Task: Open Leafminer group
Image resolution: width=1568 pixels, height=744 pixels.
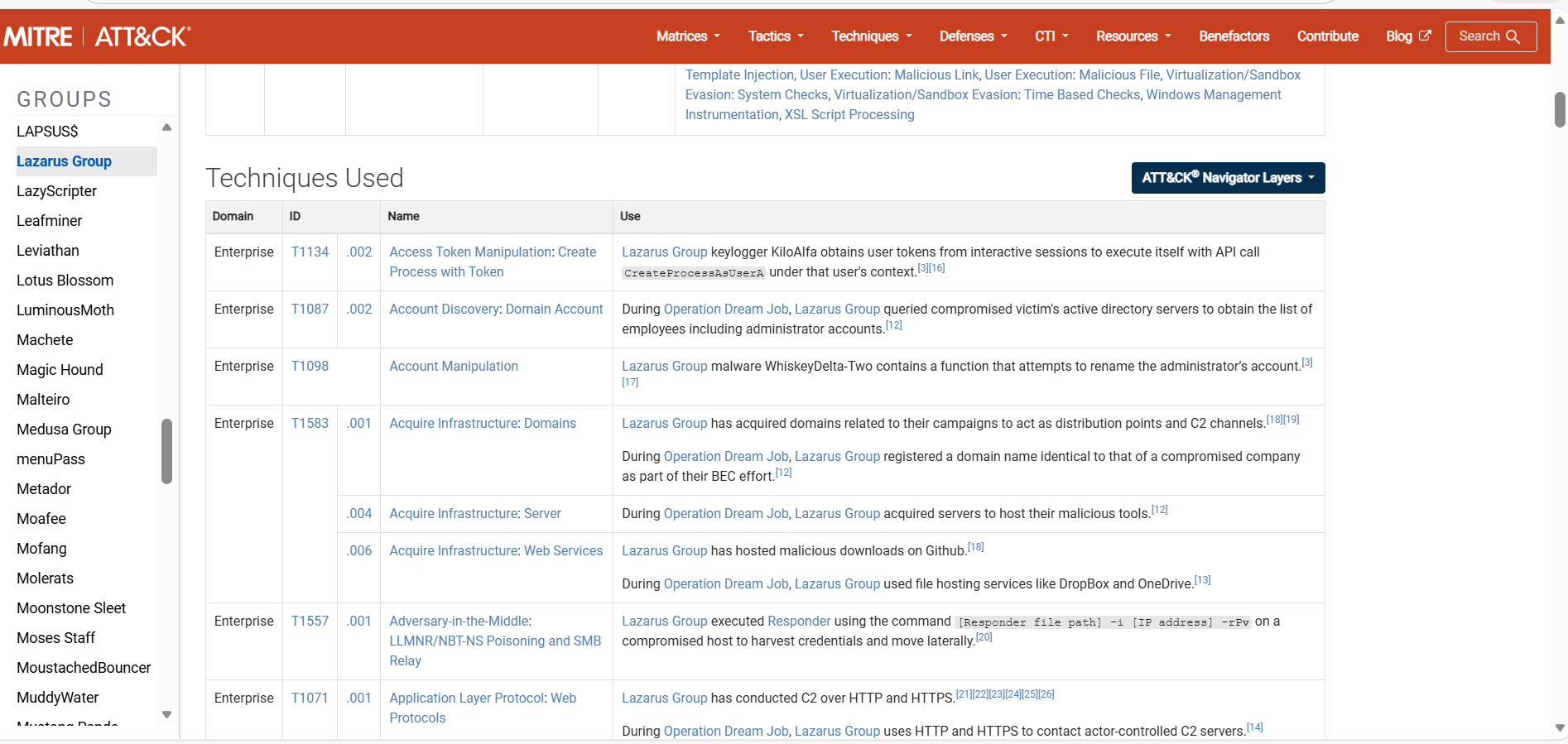Action: coord(50,221)
